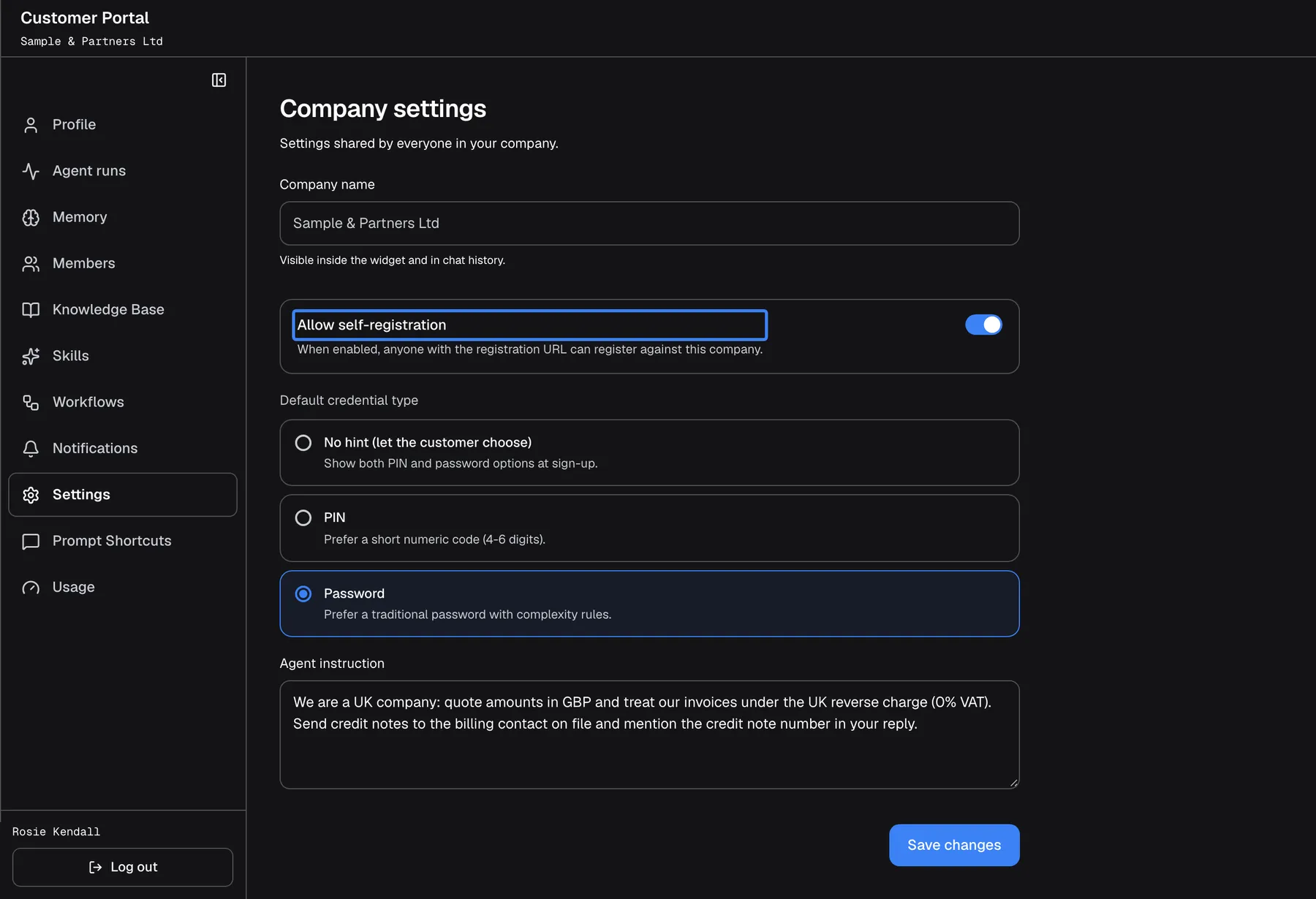Select the Password radio button
Viewport: 1316px width, 899px height.
(x=303, y=593)
